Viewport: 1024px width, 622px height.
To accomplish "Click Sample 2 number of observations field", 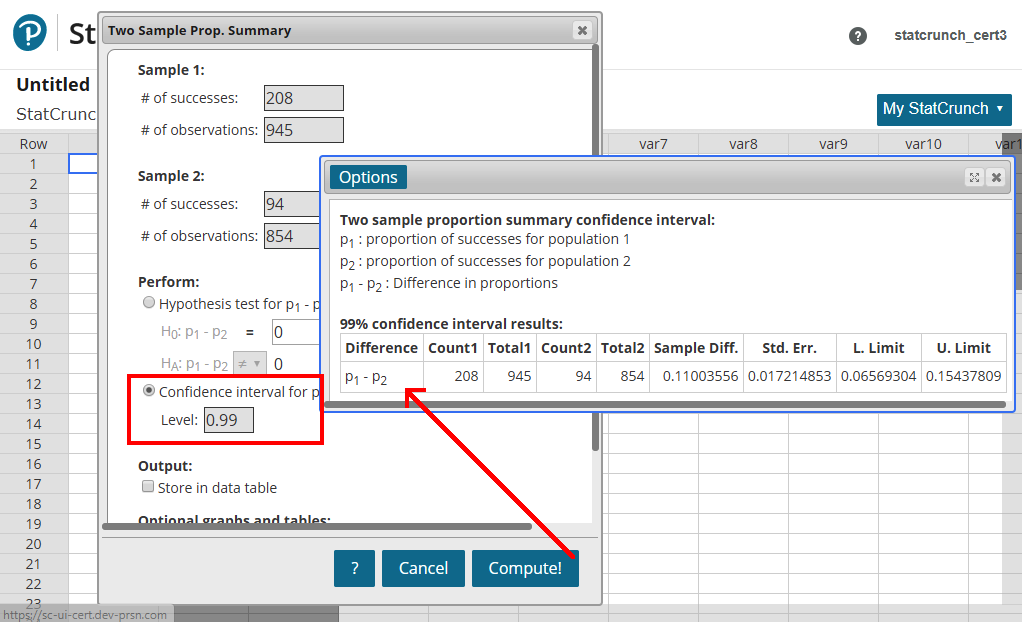I will (x=292, y=237).
